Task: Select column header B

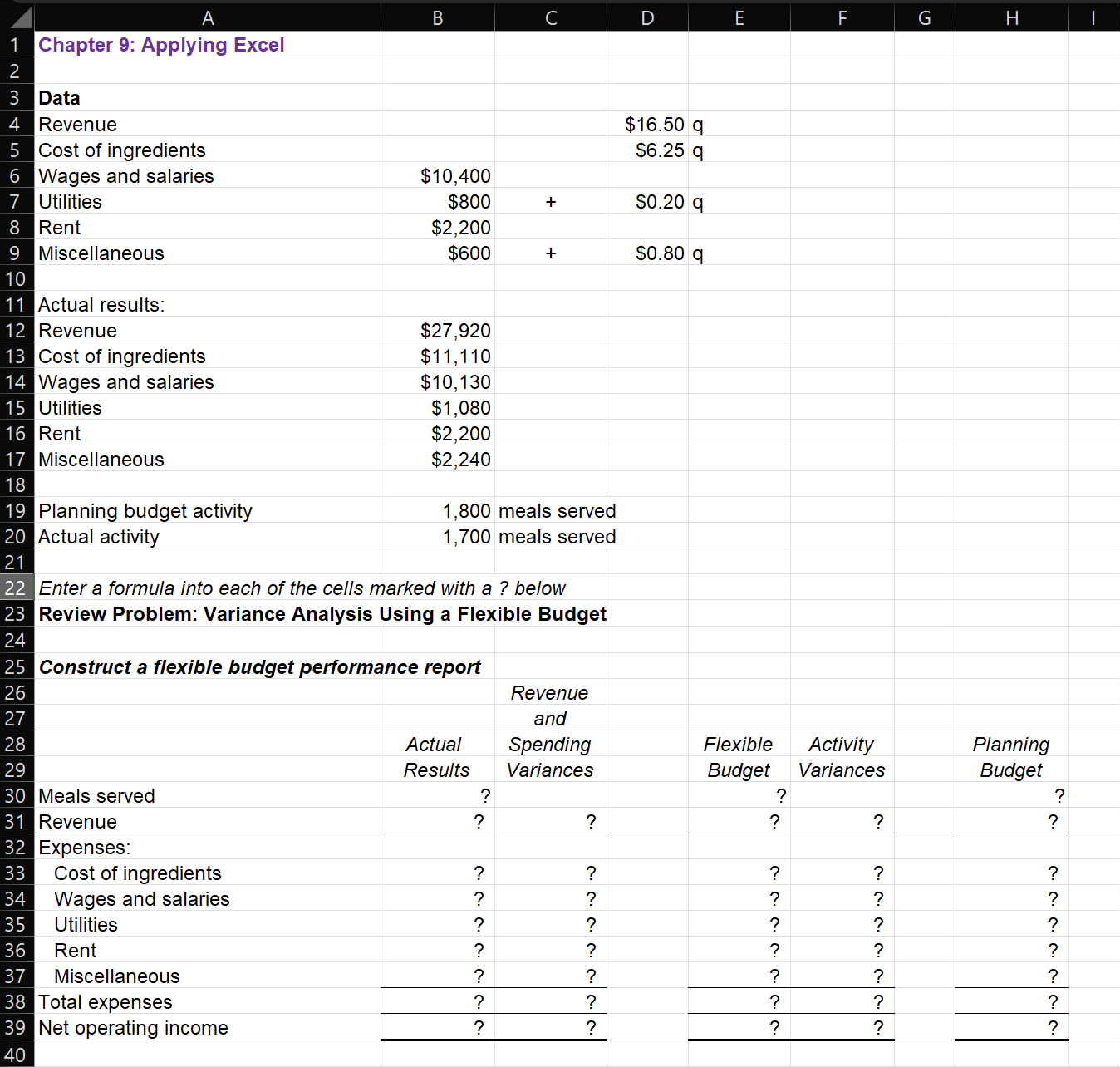Action: tap(436, 17)
